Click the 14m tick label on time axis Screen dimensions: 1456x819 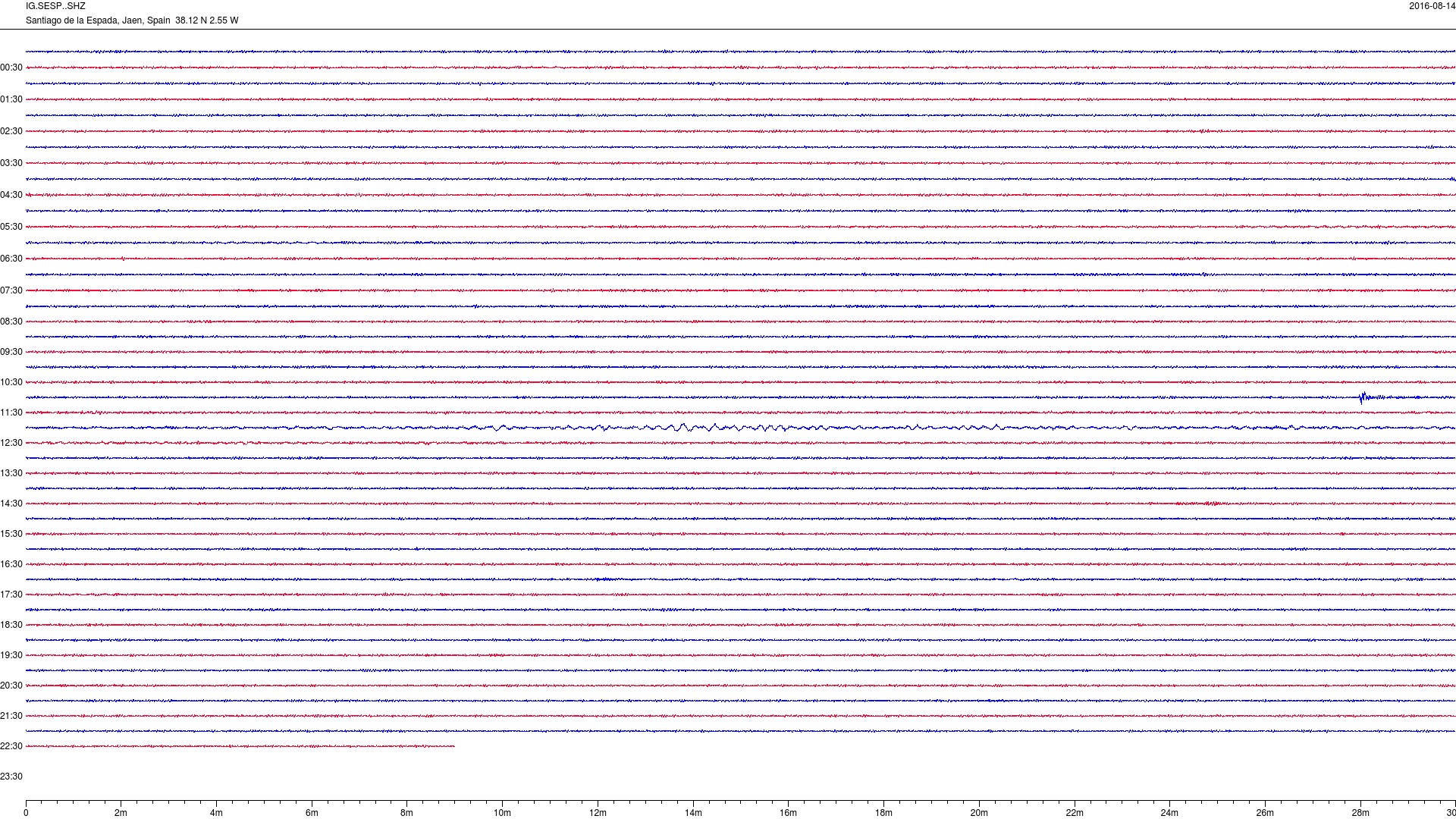tap(693, 813)
